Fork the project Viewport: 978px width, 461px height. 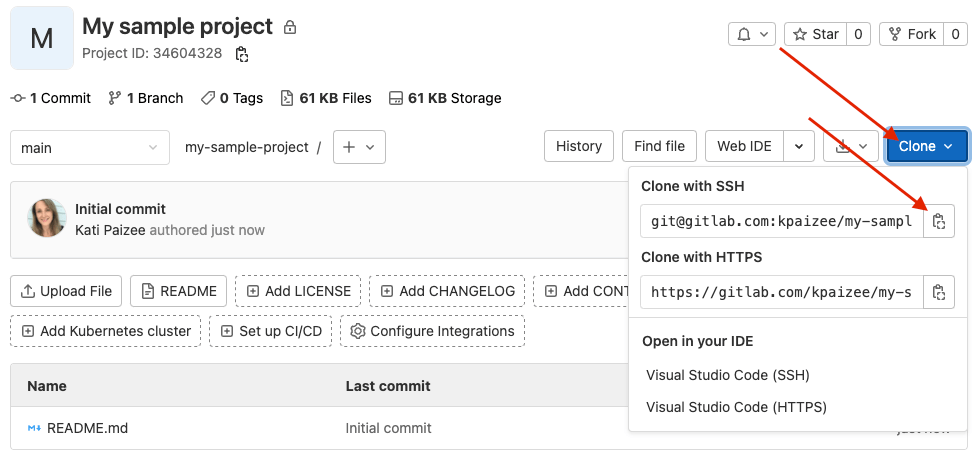911,34
